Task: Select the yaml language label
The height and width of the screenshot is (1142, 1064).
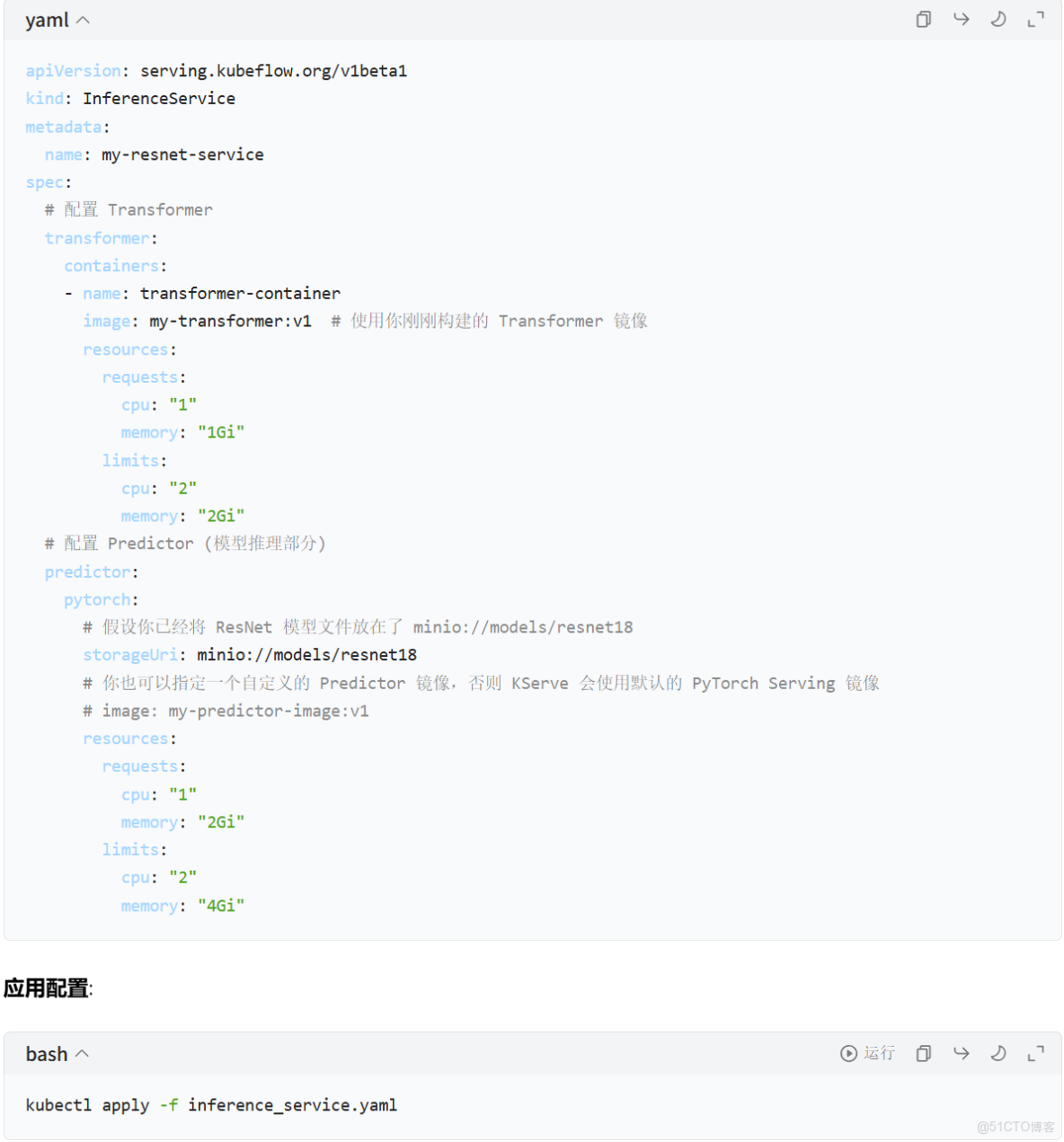Action: pos(46,19)
